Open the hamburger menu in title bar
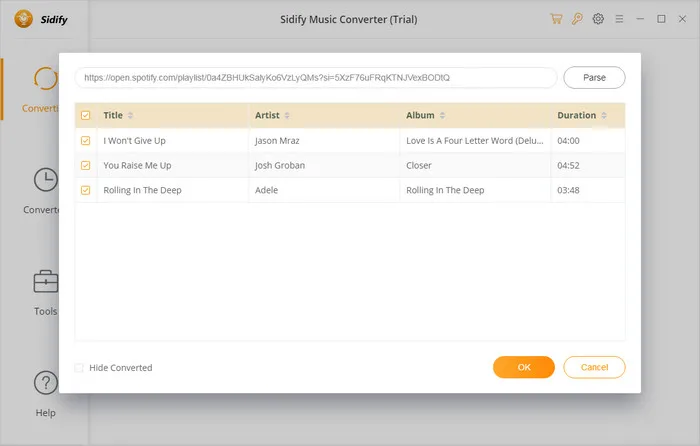The image size is (700, 446). click(620, 19)
